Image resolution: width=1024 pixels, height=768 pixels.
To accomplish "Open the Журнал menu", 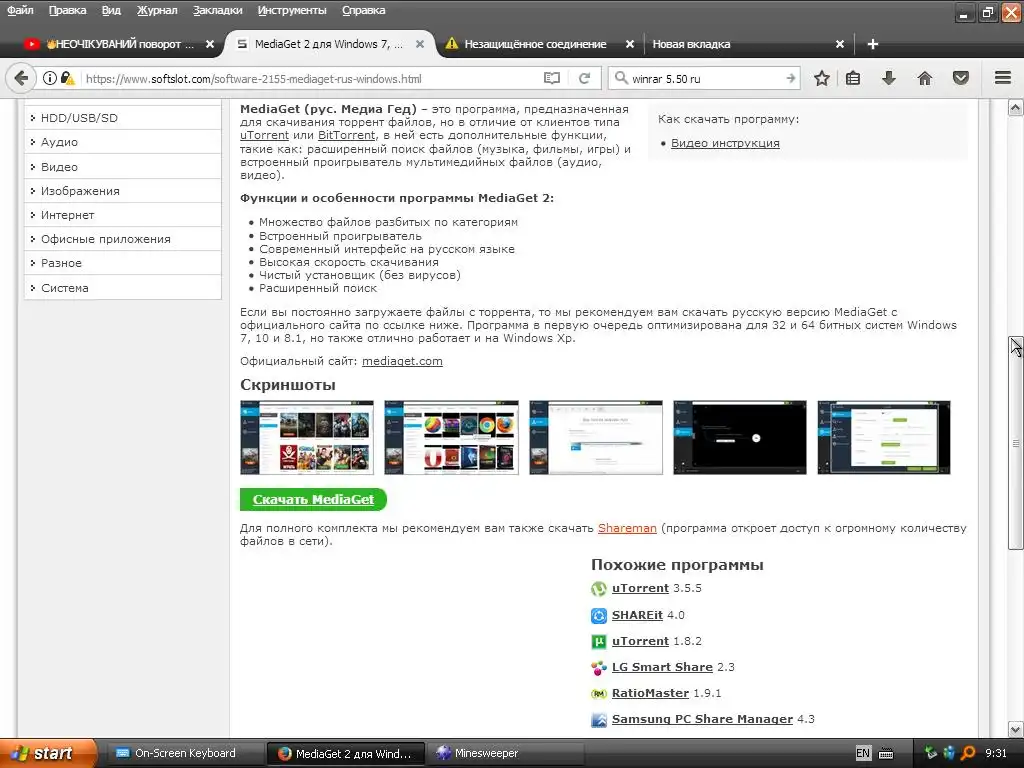I will (157, 10).
